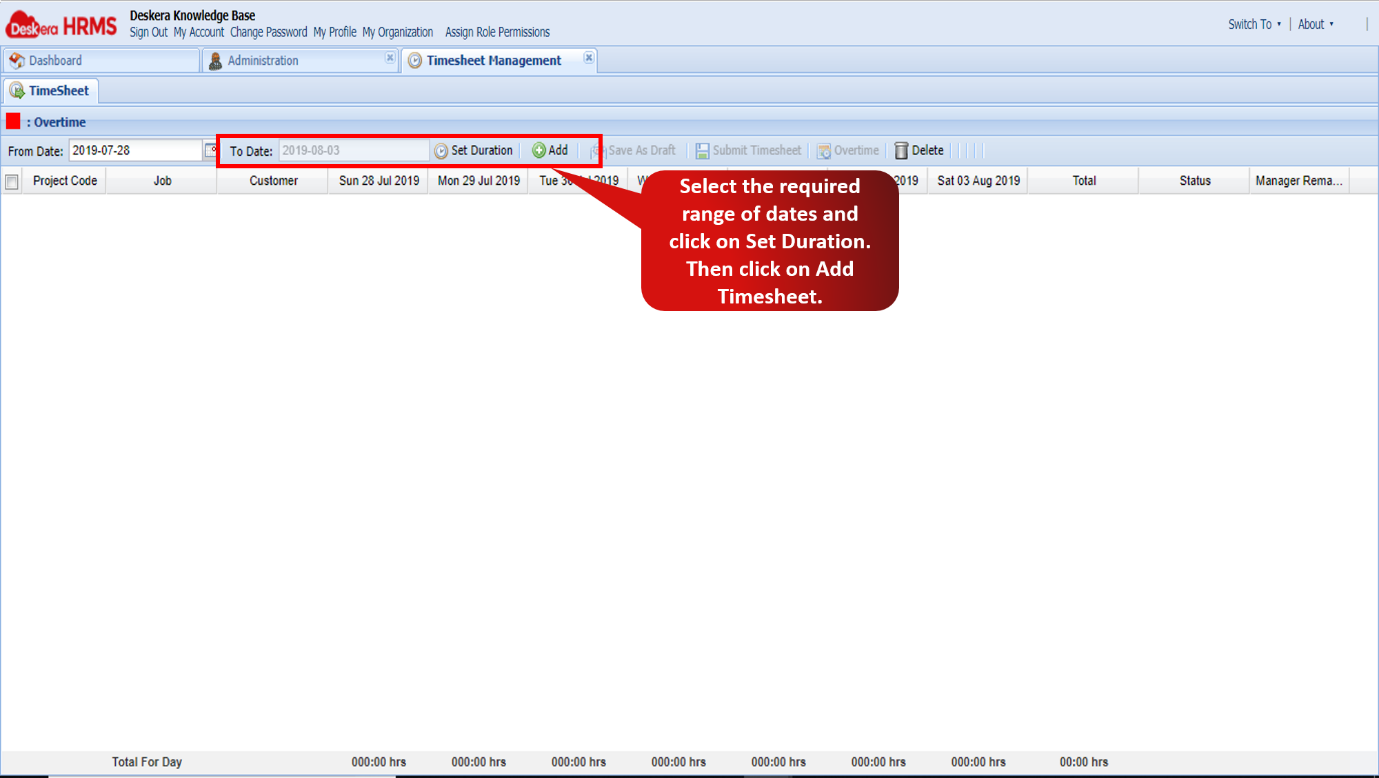
Task: Click the Timesheet Management clock icon
Action: pyautogui.click(x=415, y=60)
